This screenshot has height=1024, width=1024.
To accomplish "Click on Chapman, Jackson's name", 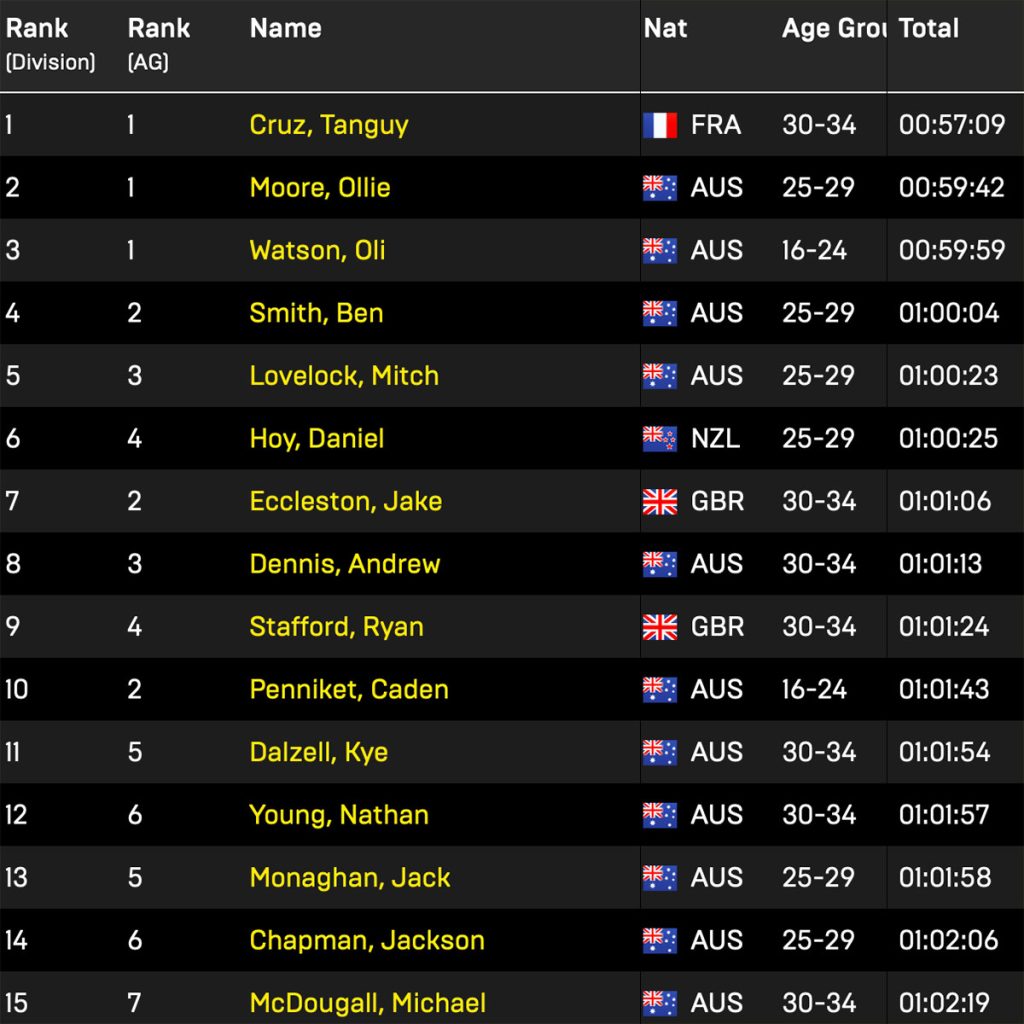I will pyautogui.click(x=367, y=940).
